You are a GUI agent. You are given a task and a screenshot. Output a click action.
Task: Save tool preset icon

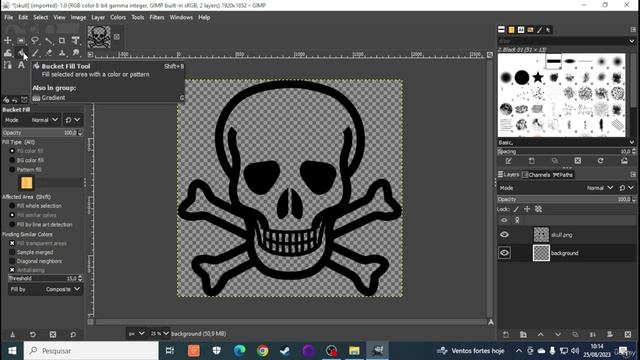(13, 335)
